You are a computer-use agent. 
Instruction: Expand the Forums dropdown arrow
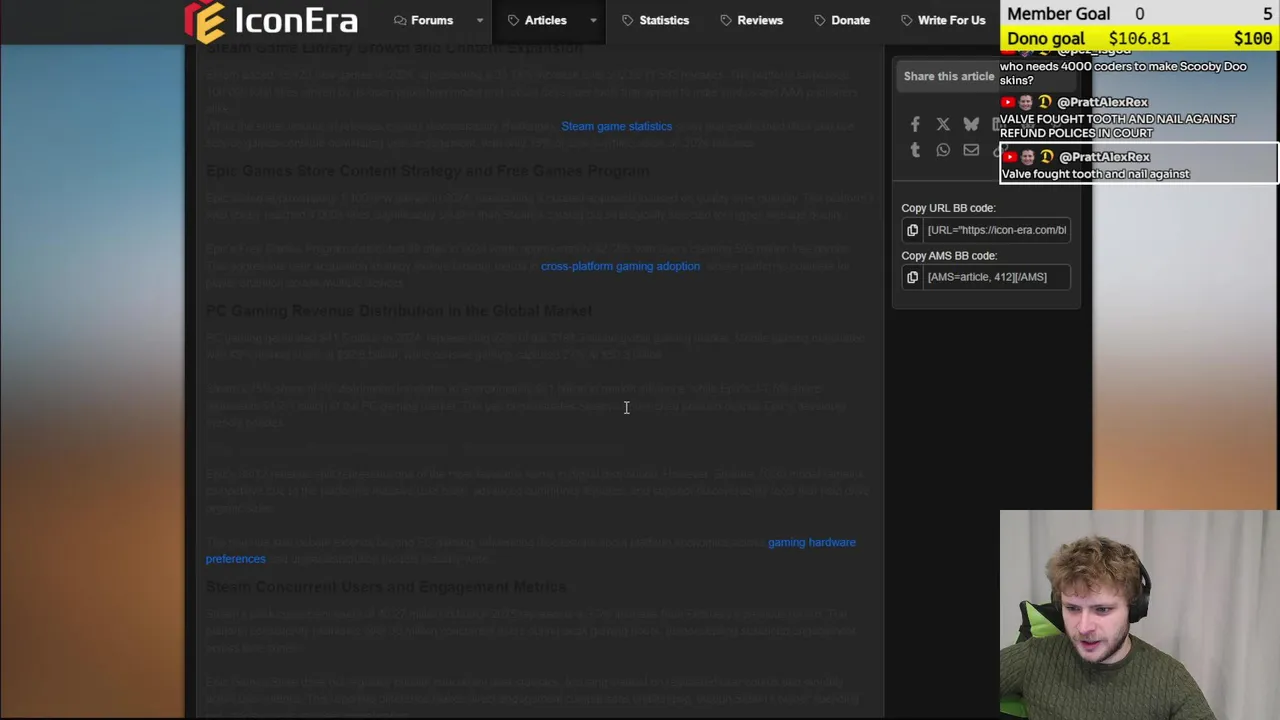coord(480,20)
